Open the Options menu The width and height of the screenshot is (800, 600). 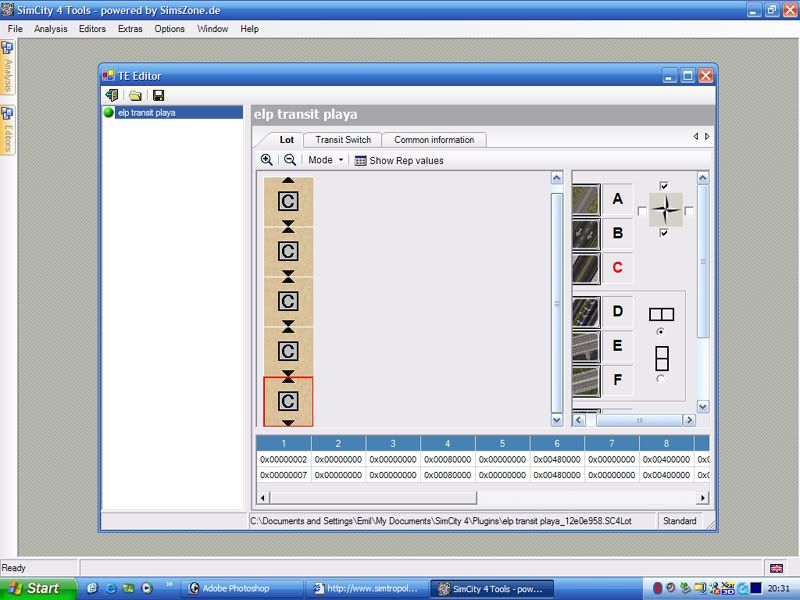click(169, 29)
